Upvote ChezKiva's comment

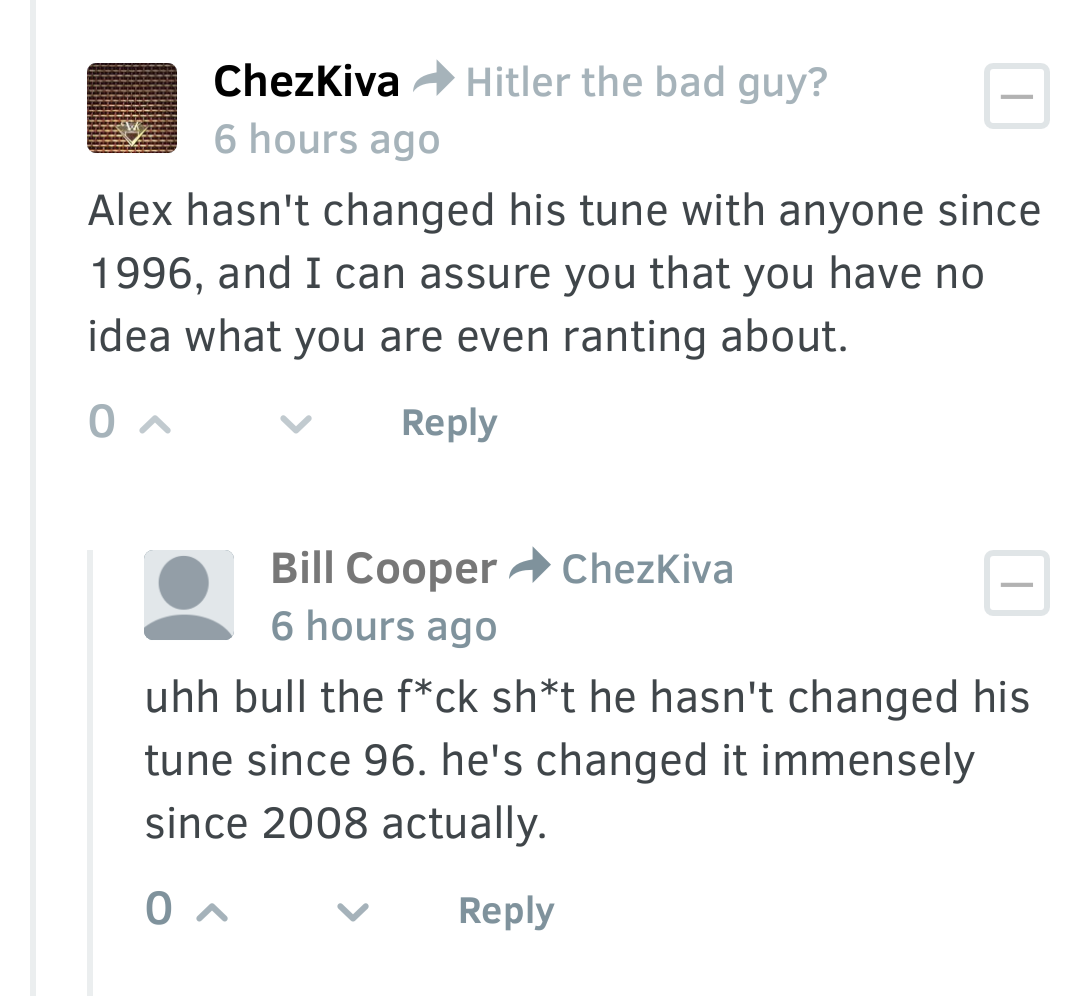[x=155, y=425]
